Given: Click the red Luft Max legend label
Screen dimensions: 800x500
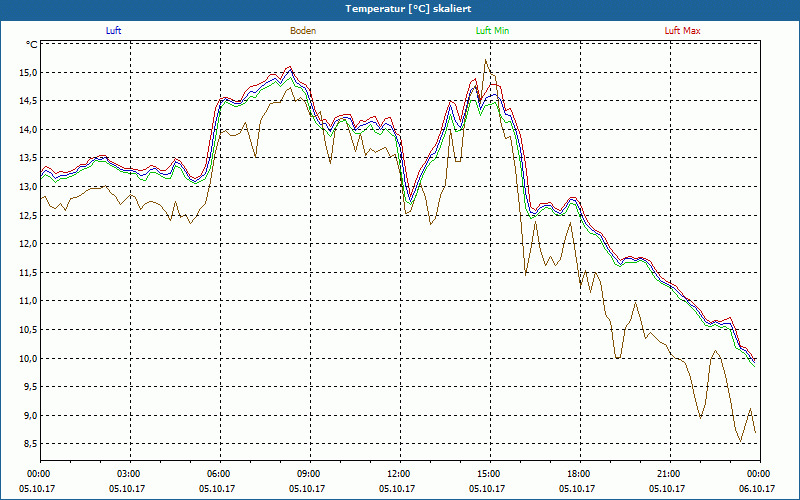Looking at the screenshot, I should click(682, 31).
